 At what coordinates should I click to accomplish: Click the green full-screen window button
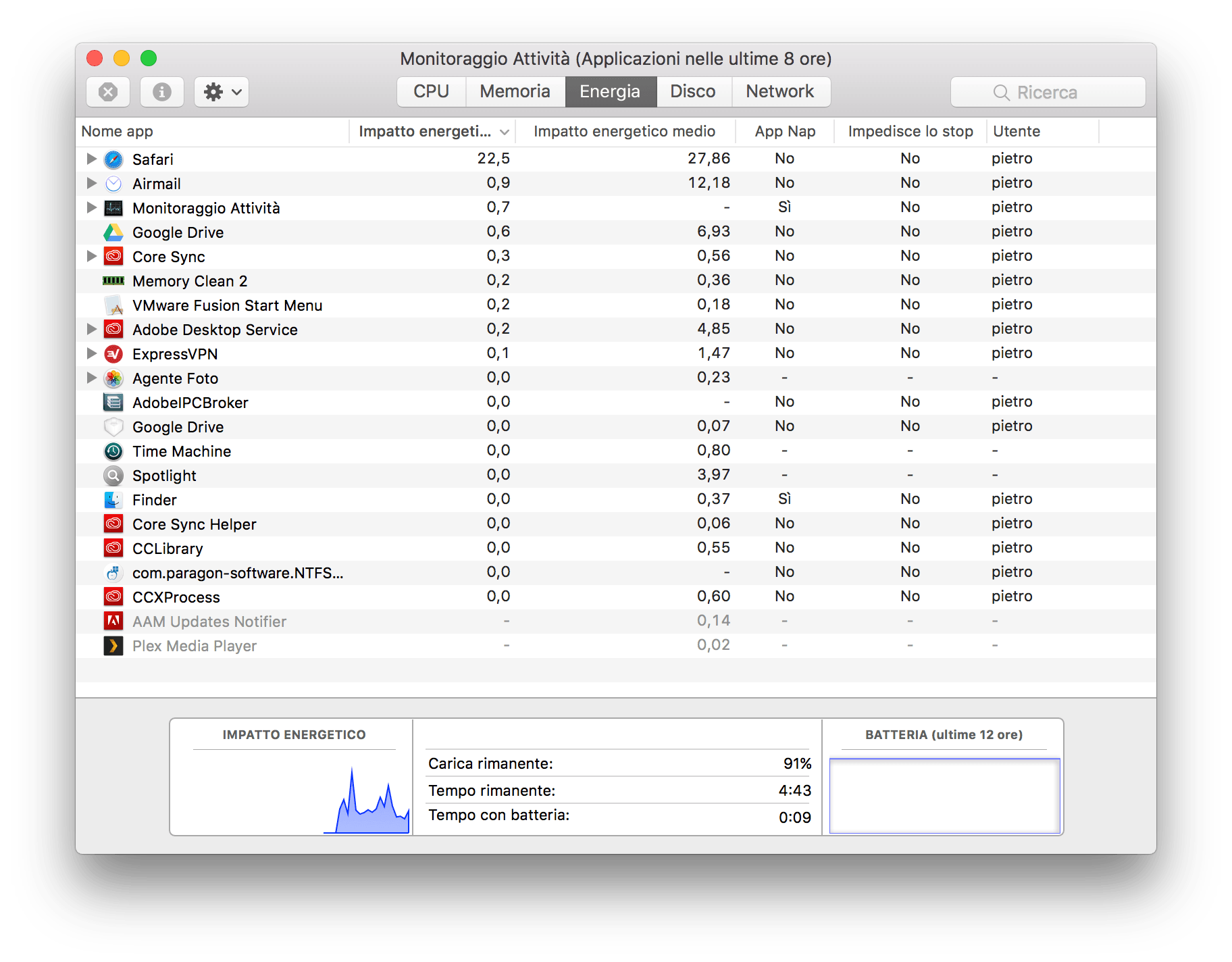tap(149, 58)
